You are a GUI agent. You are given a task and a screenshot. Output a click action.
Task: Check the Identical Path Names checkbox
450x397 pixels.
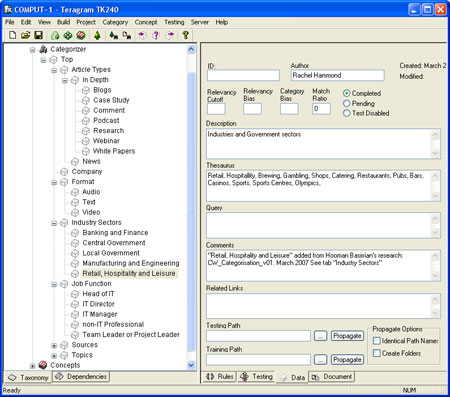377,341
